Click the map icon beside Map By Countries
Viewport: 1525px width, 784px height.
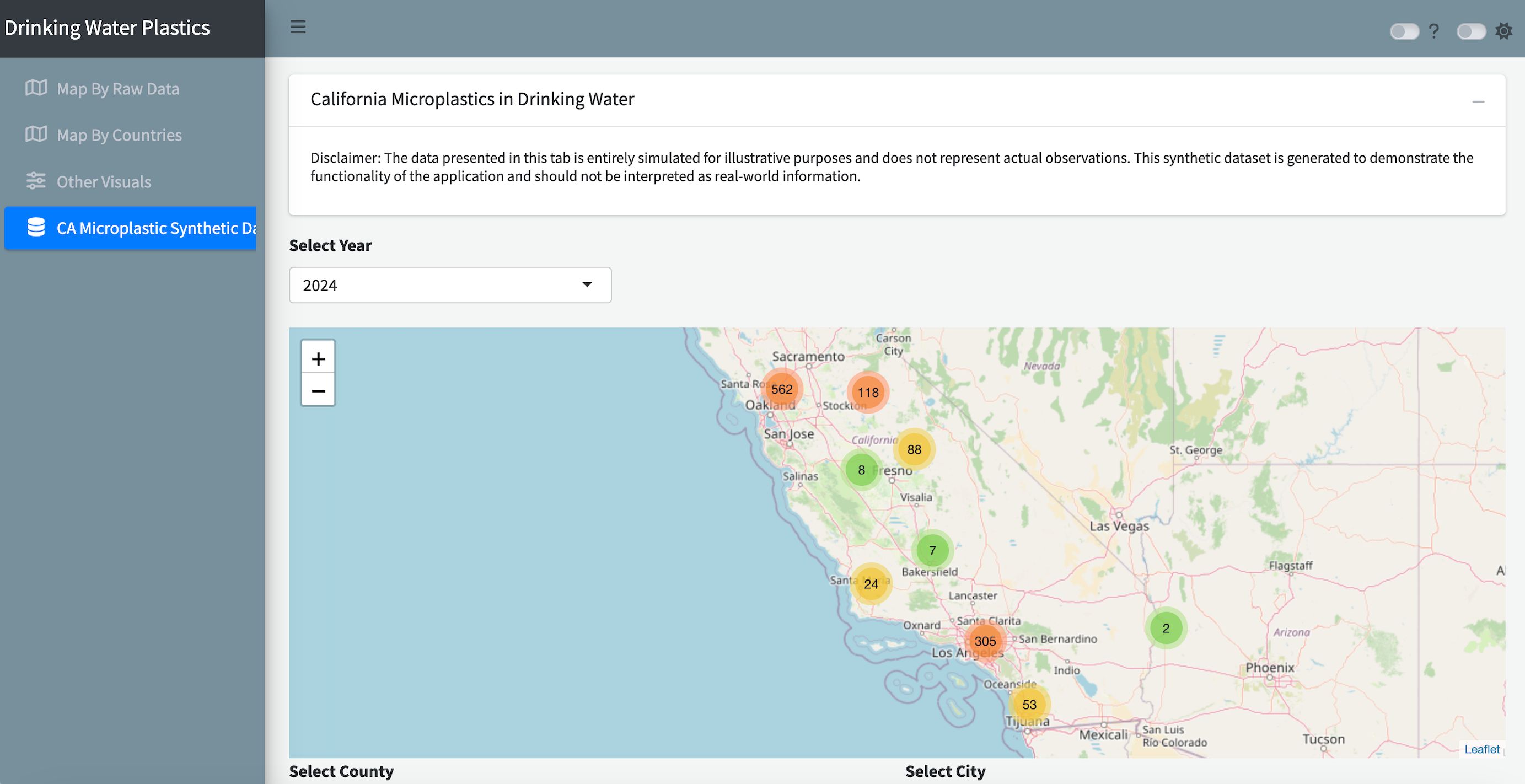pos(36,135)
